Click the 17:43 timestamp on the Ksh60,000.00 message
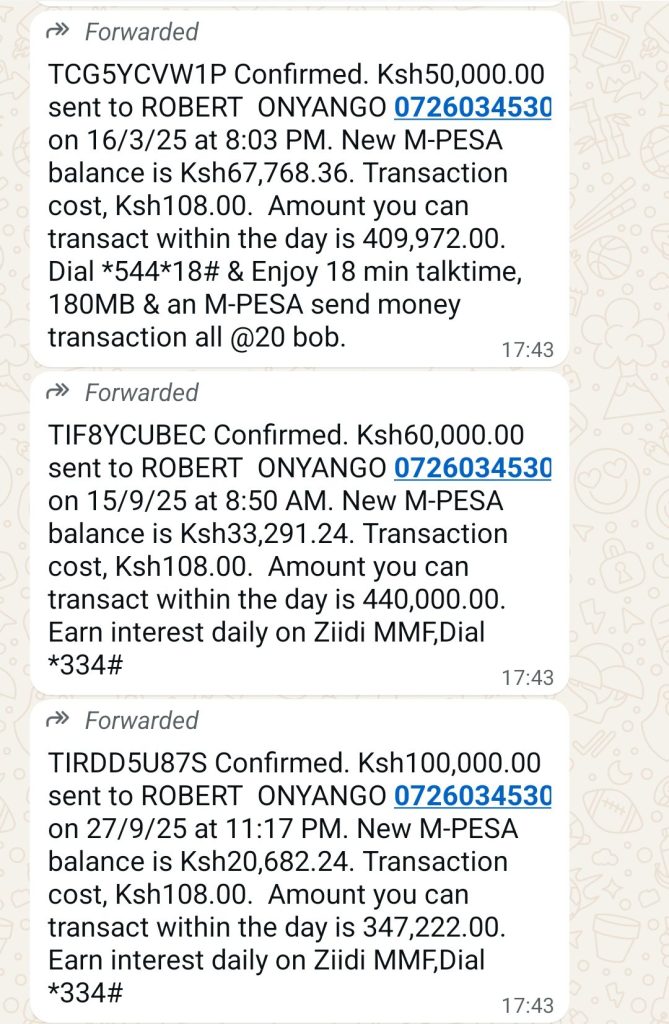 (527, 678)
